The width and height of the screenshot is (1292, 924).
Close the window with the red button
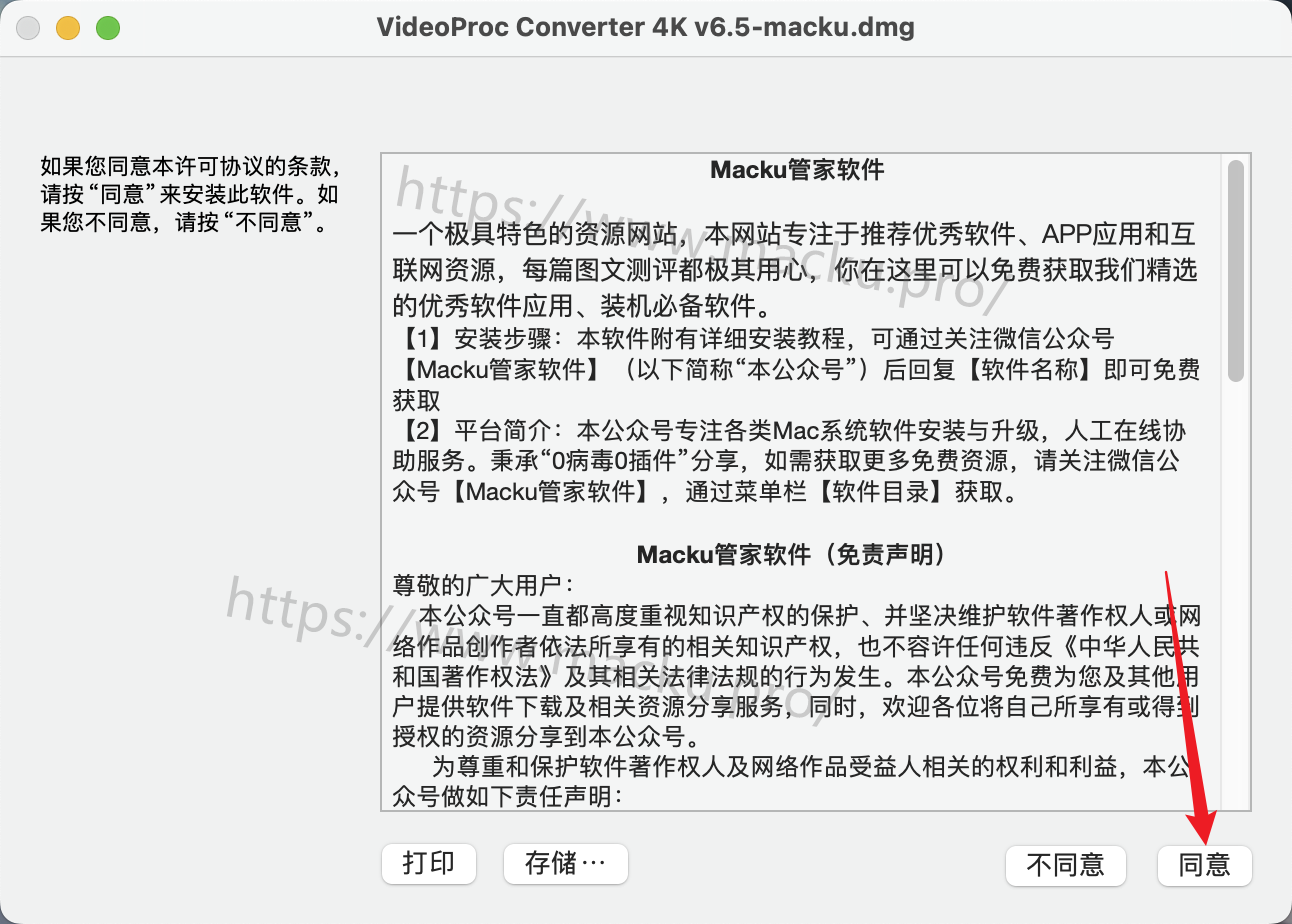[28, 28]
